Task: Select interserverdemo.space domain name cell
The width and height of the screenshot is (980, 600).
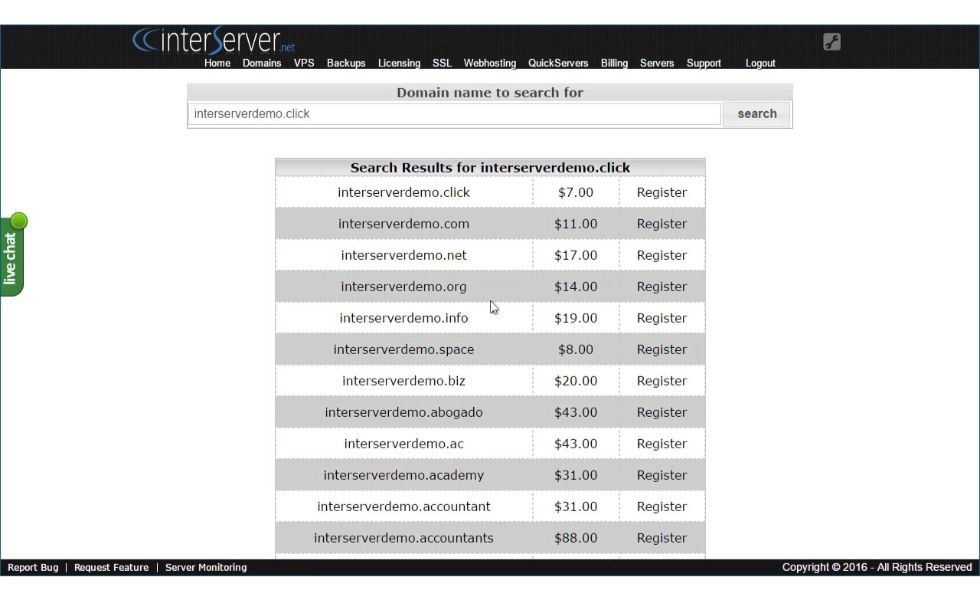Action: tap(404, 349)
